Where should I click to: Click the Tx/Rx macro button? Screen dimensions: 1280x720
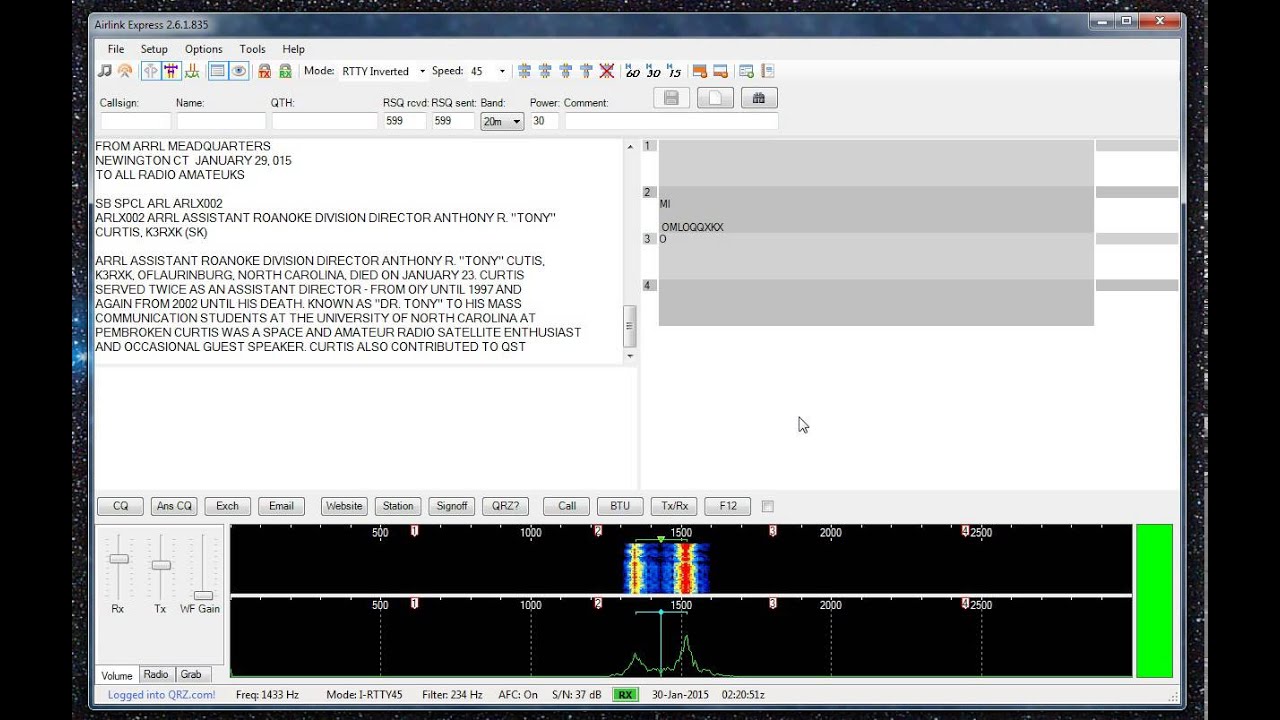[675, 506]
